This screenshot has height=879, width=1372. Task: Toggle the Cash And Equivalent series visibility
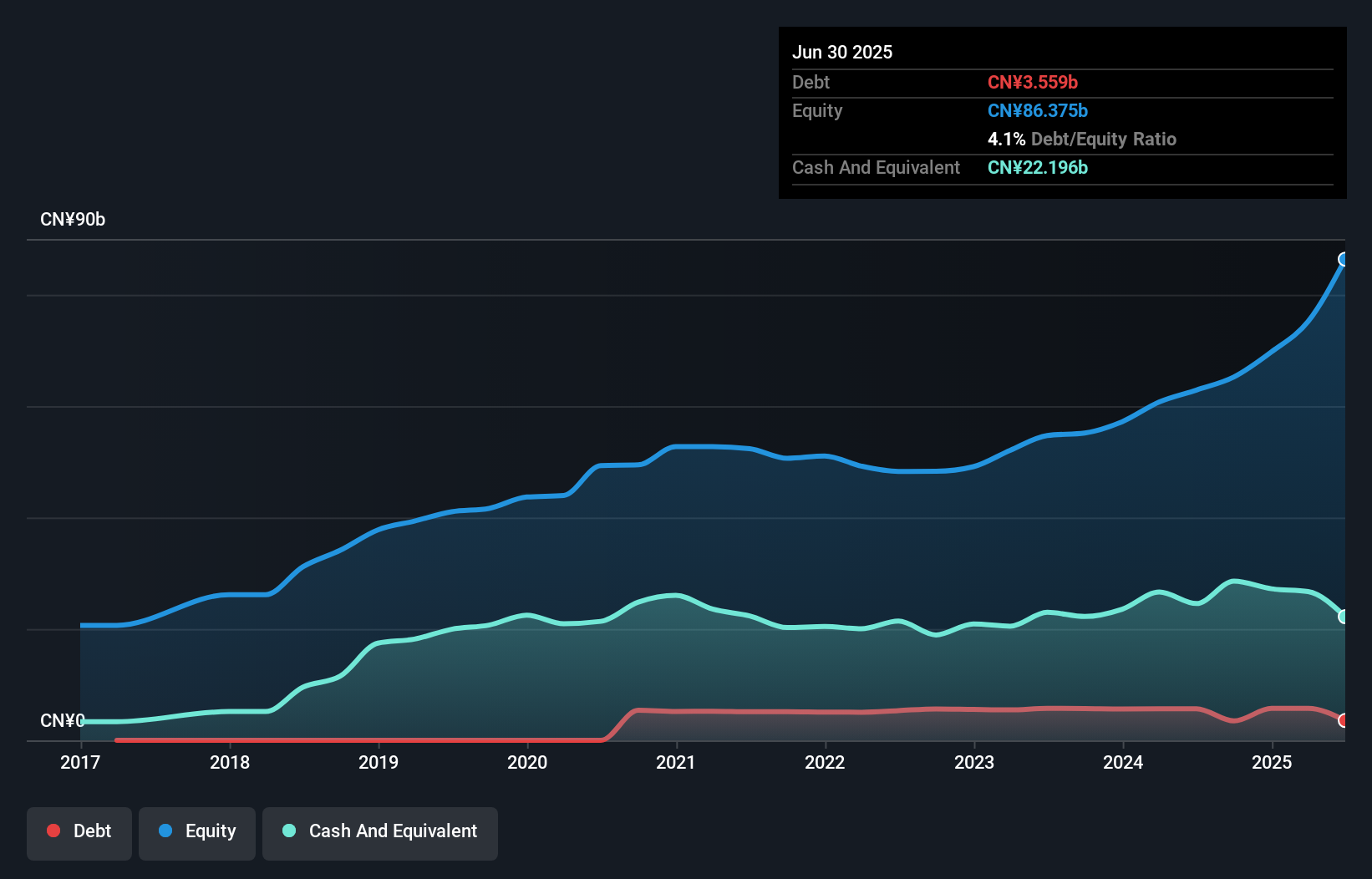[379, 831]
